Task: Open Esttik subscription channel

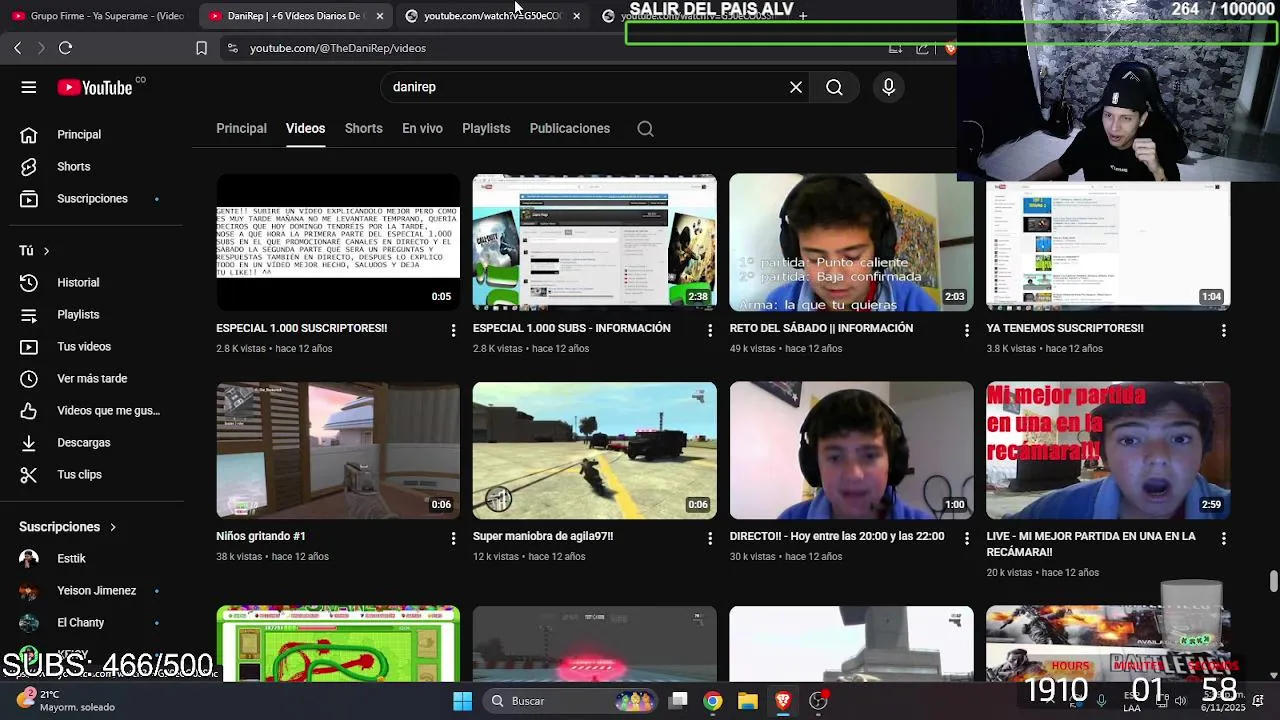Action: (x=96, y=558)
